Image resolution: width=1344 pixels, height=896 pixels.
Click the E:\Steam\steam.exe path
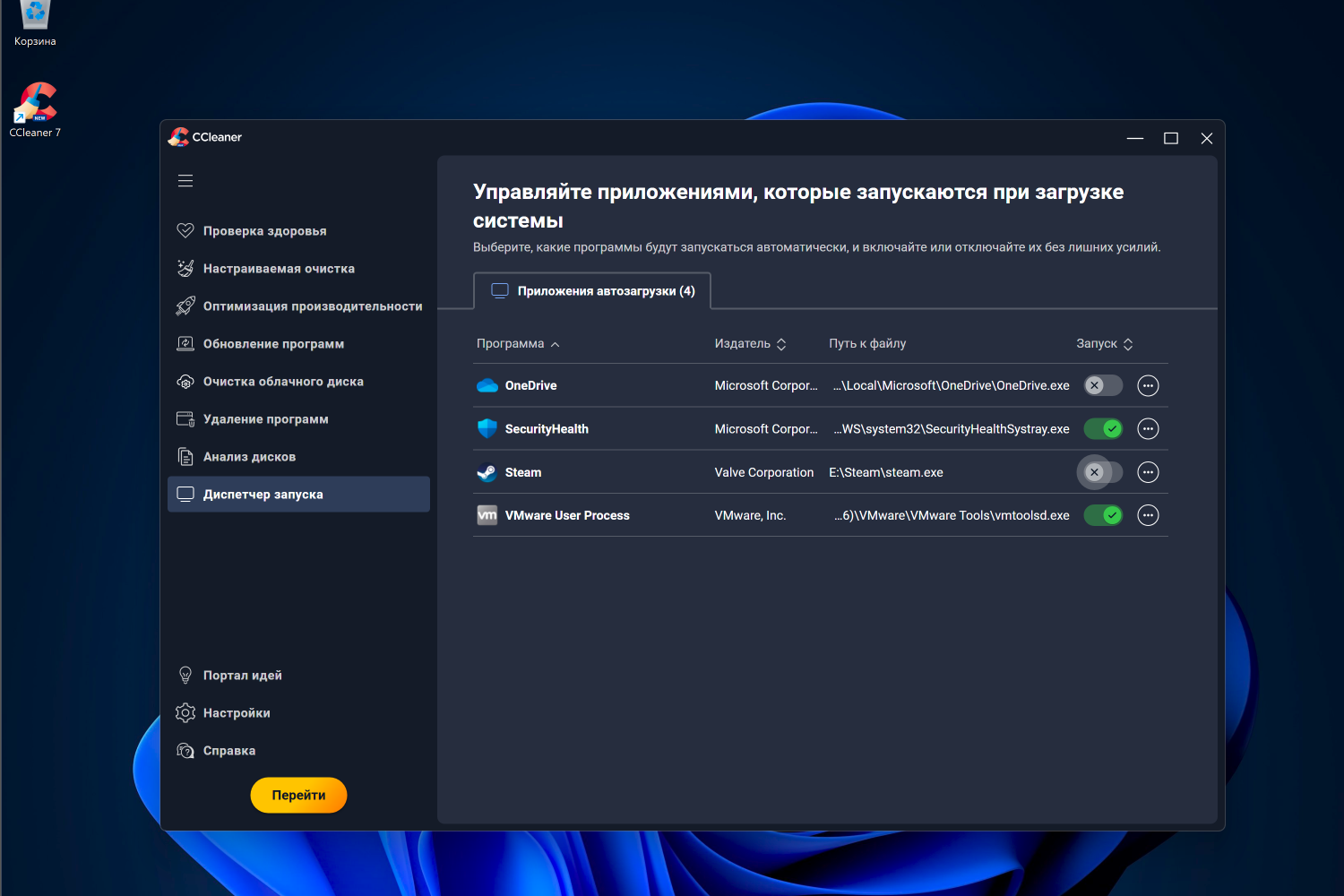pos(886,472)
